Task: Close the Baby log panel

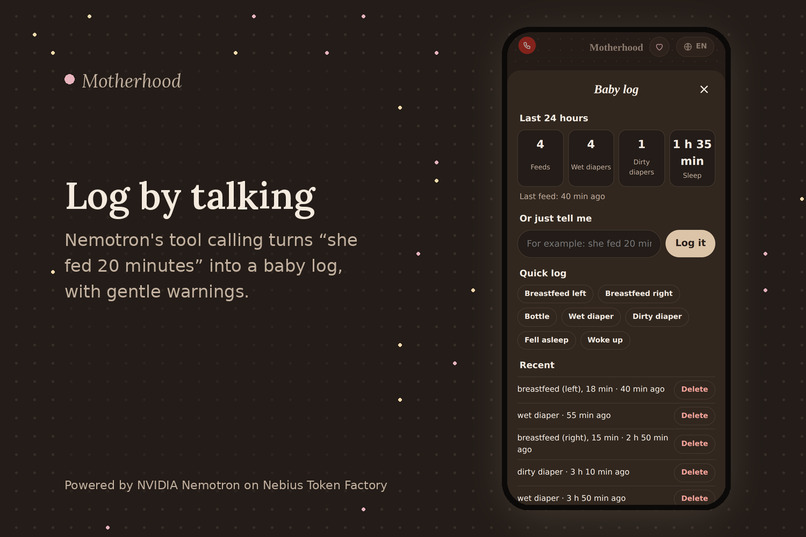Action: click(x=704, y=89)
